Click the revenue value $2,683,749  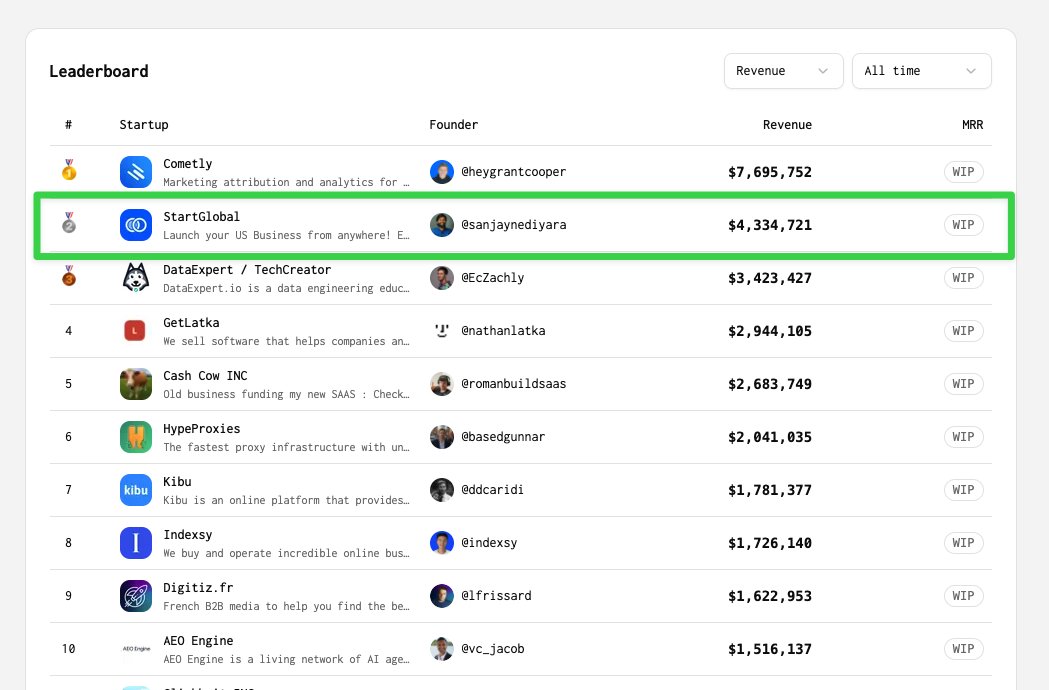[x=770, y=383]
